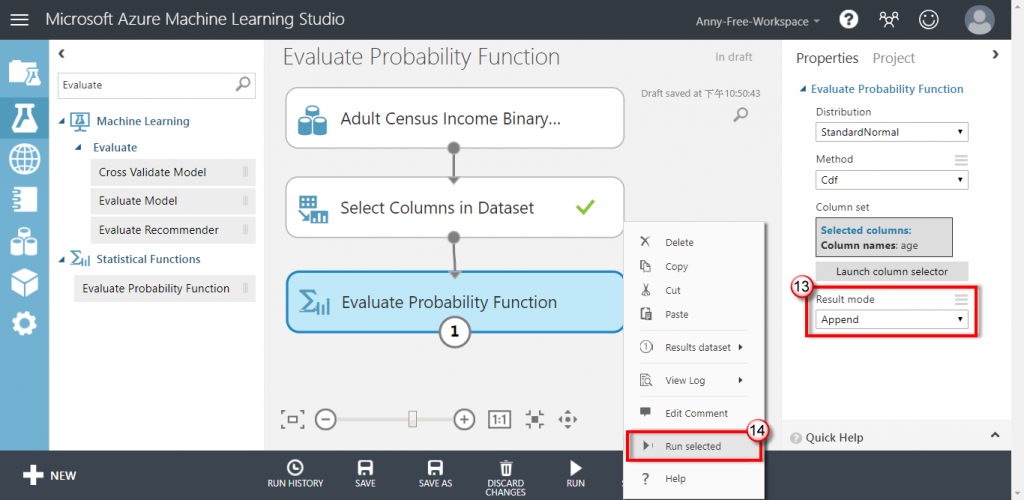
Task: Reset zoom with the 1:1 icon
Action: [x=500, y=419]
